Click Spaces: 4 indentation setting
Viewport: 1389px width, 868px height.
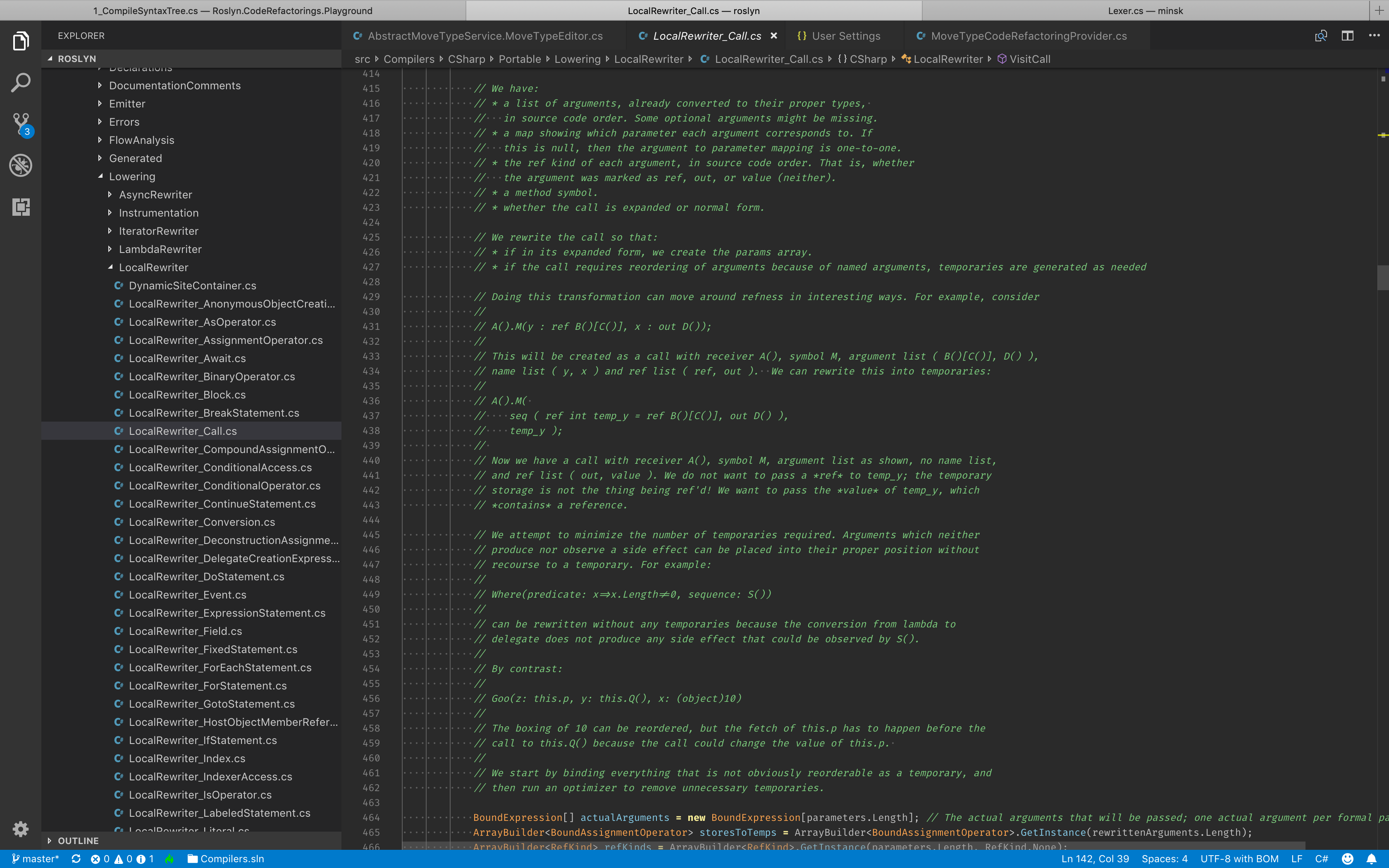1164,859
